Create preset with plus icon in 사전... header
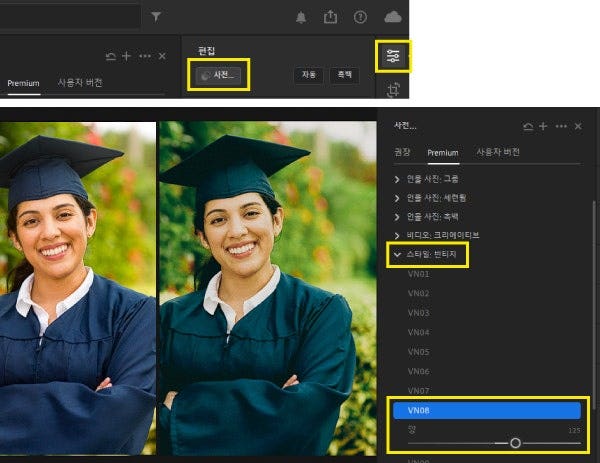 [x=543, y=126]
